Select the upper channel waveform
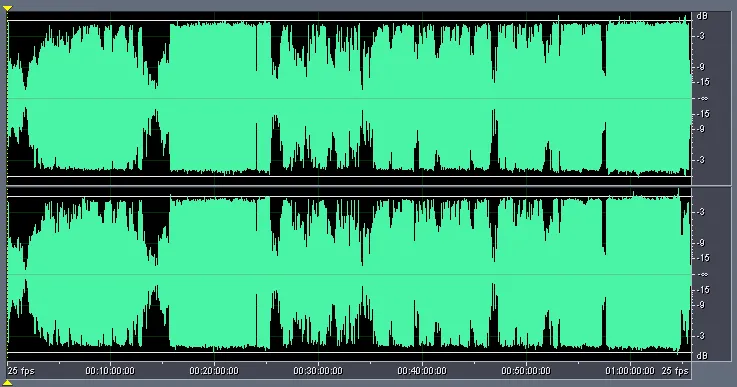Viewport: 737px width, 387px height. coord(349,99)
